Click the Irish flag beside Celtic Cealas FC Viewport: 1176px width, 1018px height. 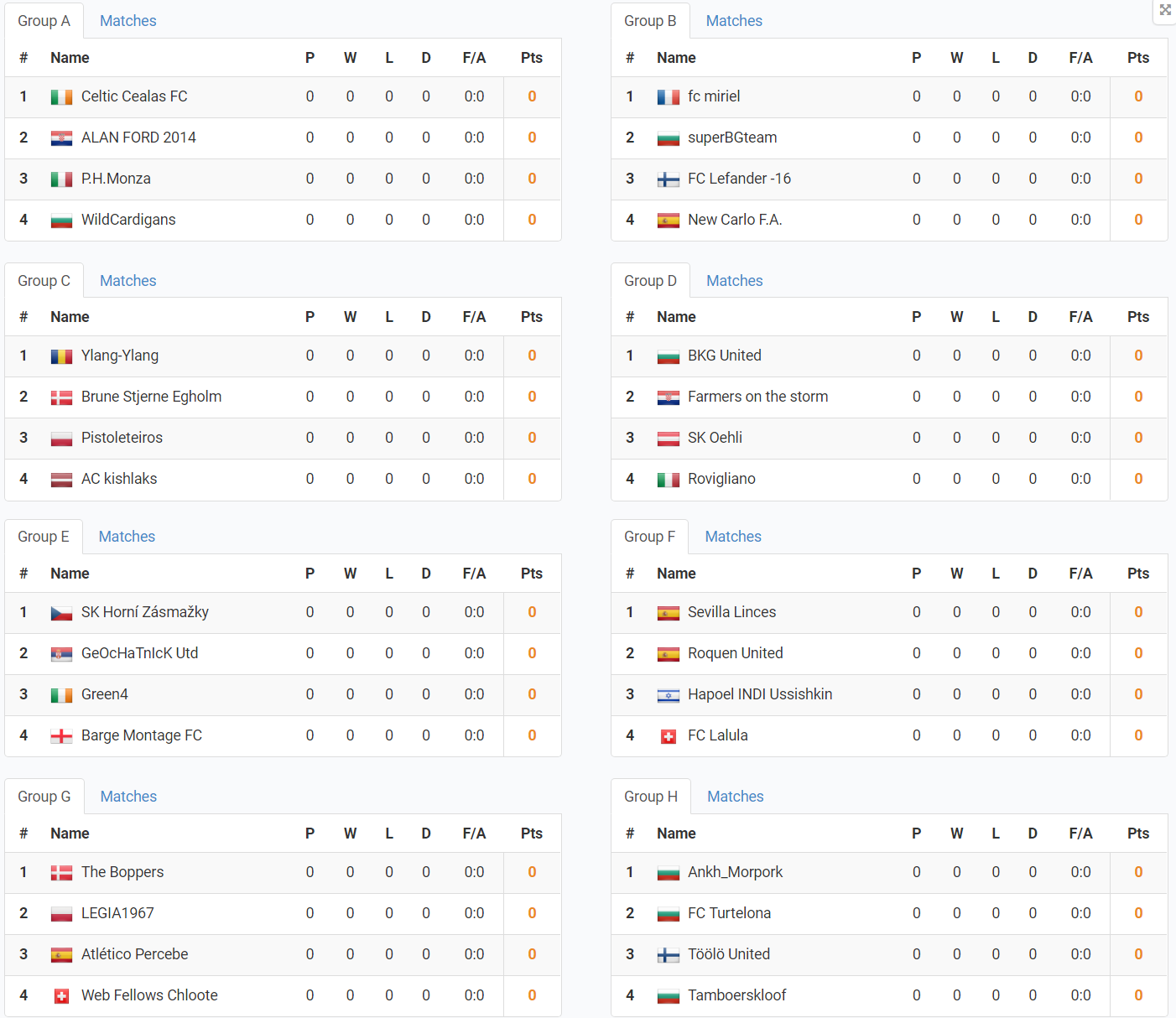pyautogui.click(x=61, y=97)
